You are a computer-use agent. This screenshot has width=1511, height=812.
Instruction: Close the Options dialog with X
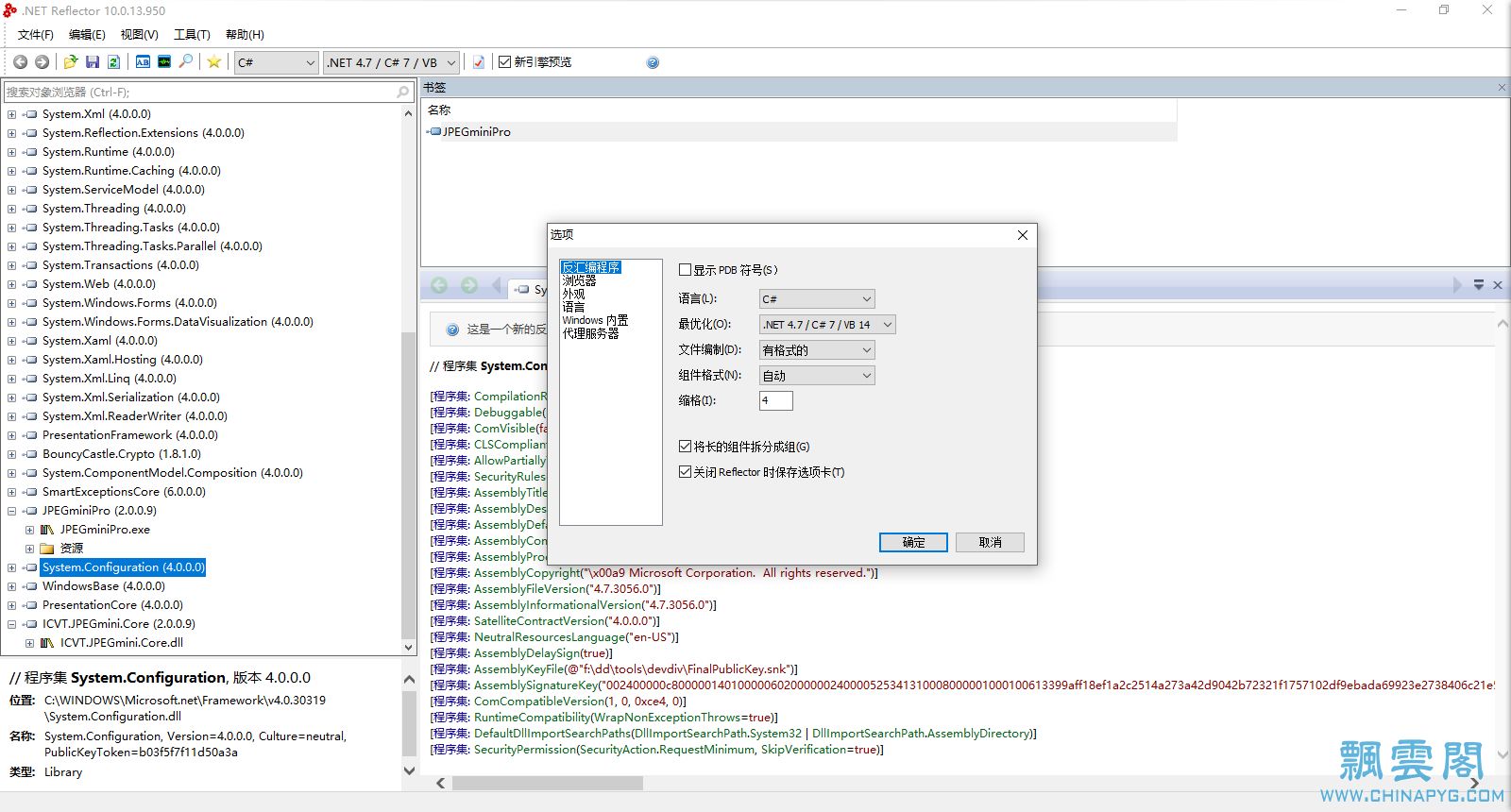(1022, 235)
